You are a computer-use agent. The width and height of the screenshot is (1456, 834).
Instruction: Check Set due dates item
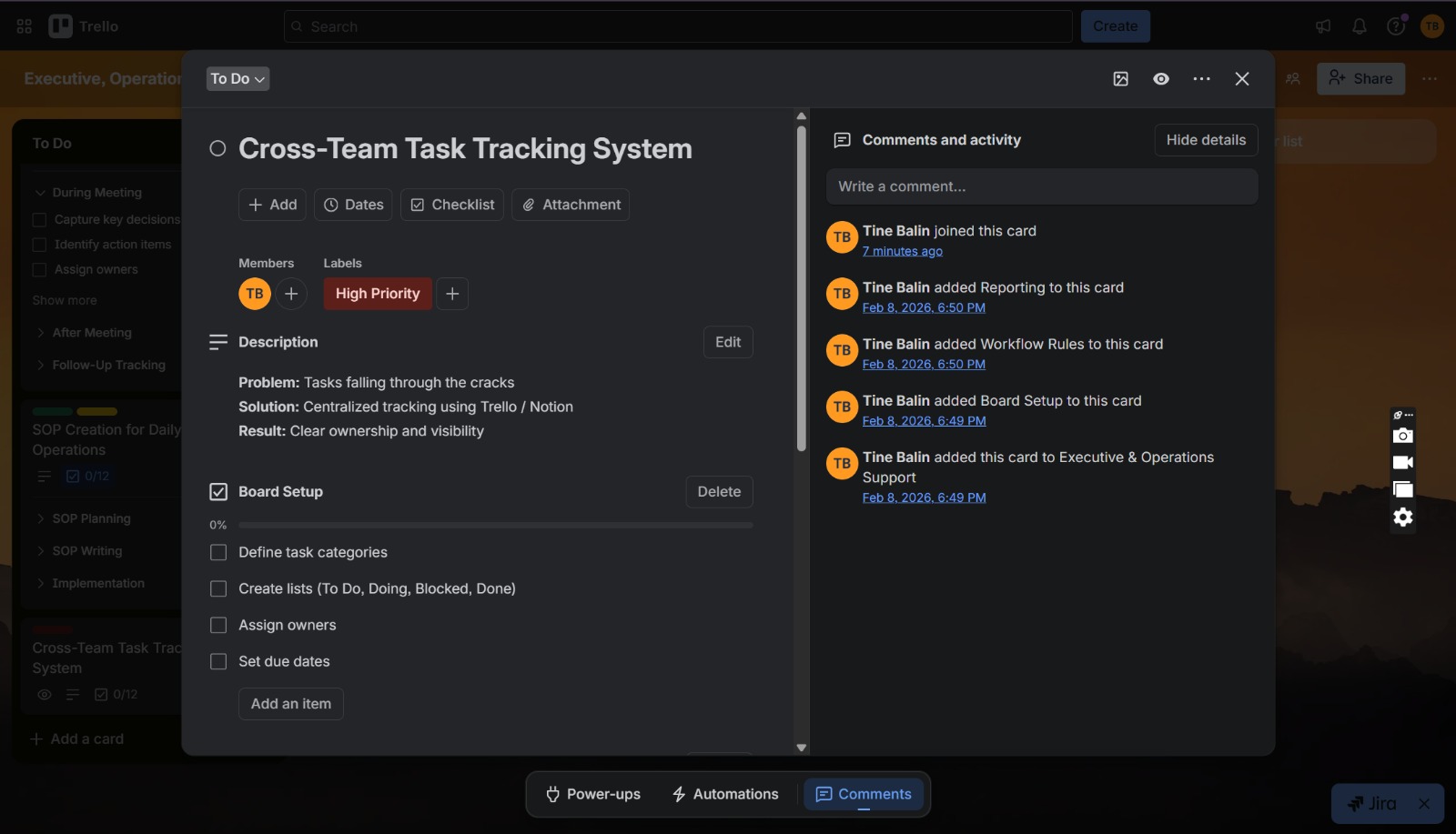(218, 662)
